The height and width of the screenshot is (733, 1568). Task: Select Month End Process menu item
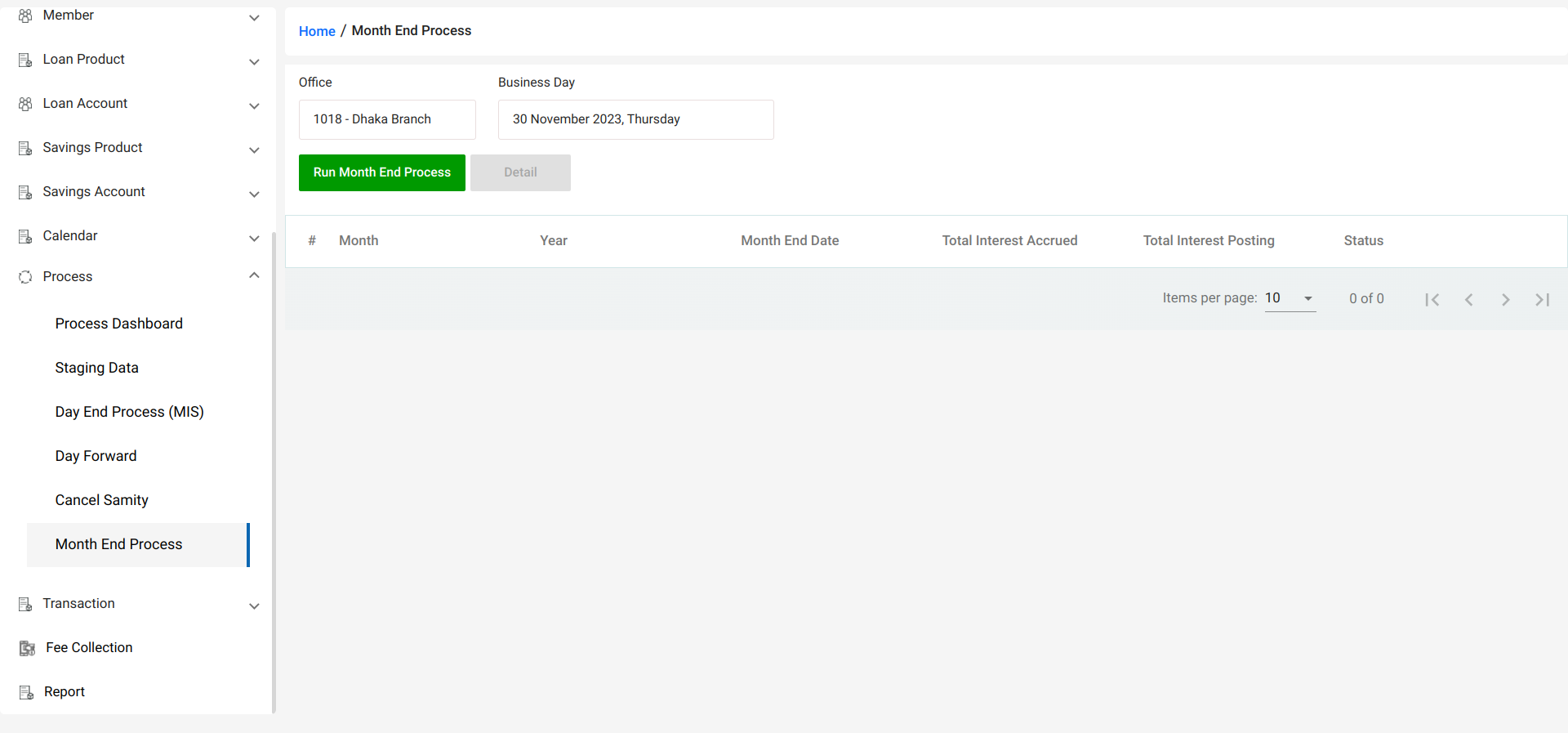[x=137, y=545]
